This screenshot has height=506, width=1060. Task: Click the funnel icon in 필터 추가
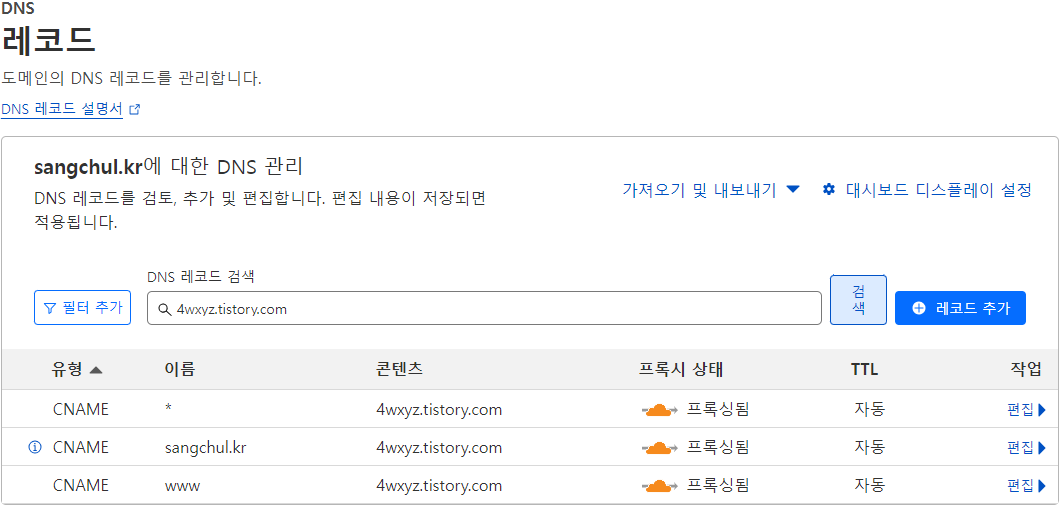[49, 308]
